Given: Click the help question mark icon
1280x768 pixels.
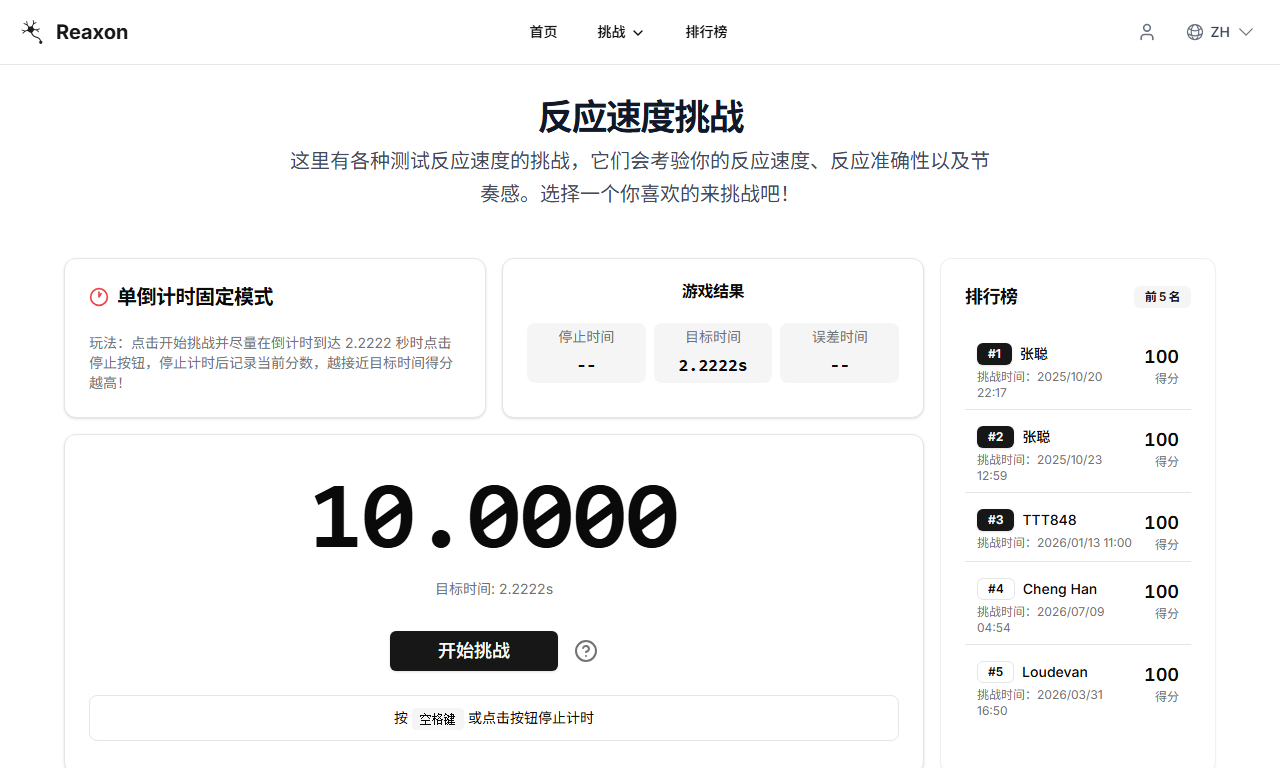Looking at the screenshot, I should point(586,651).
